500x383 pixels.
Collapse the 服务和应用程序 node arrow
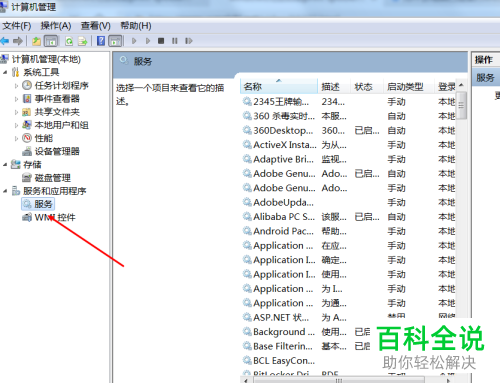pos(5,191)
